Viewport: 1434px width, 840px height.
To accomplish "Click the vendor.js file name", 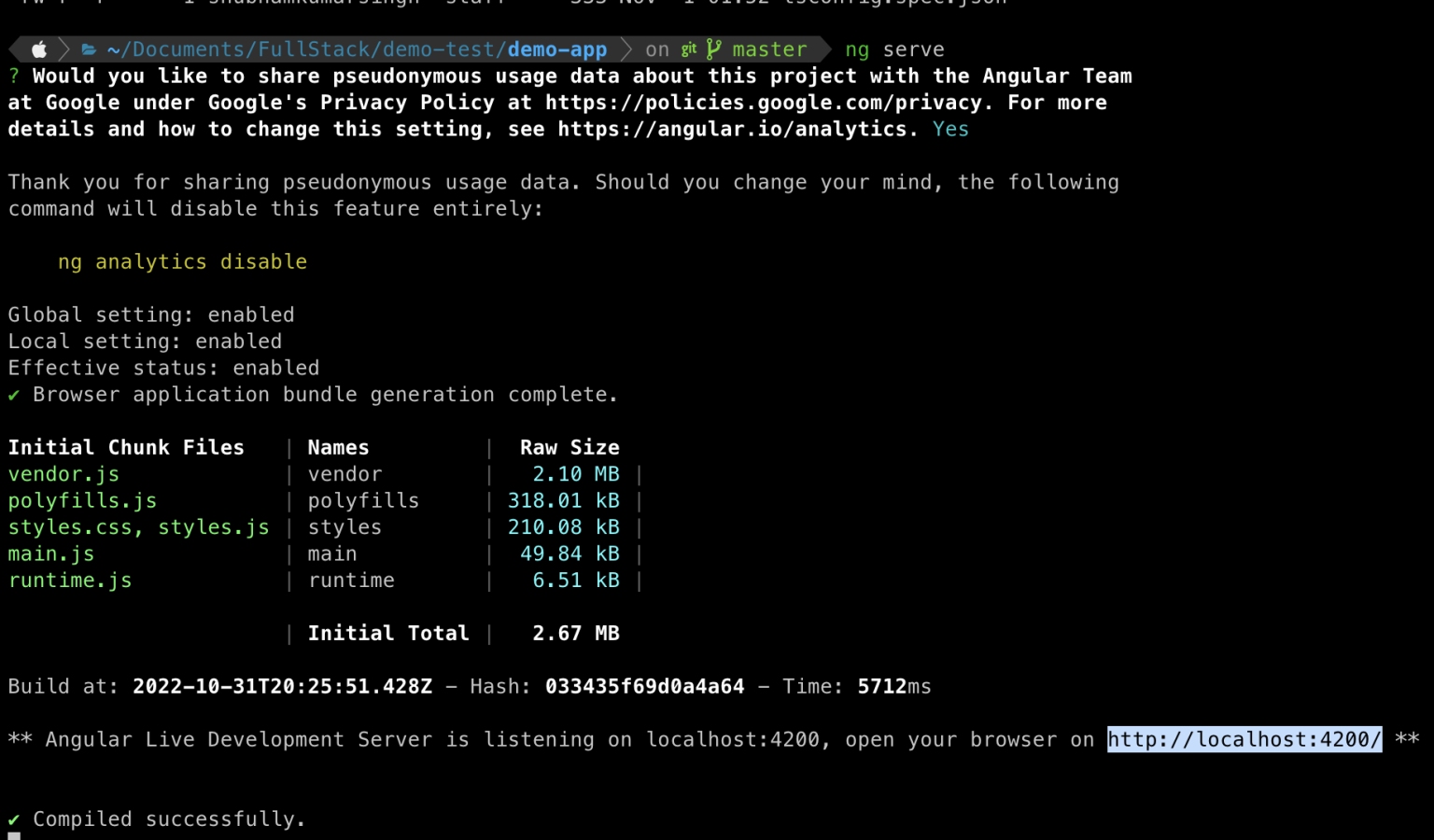I will point(64,475).
